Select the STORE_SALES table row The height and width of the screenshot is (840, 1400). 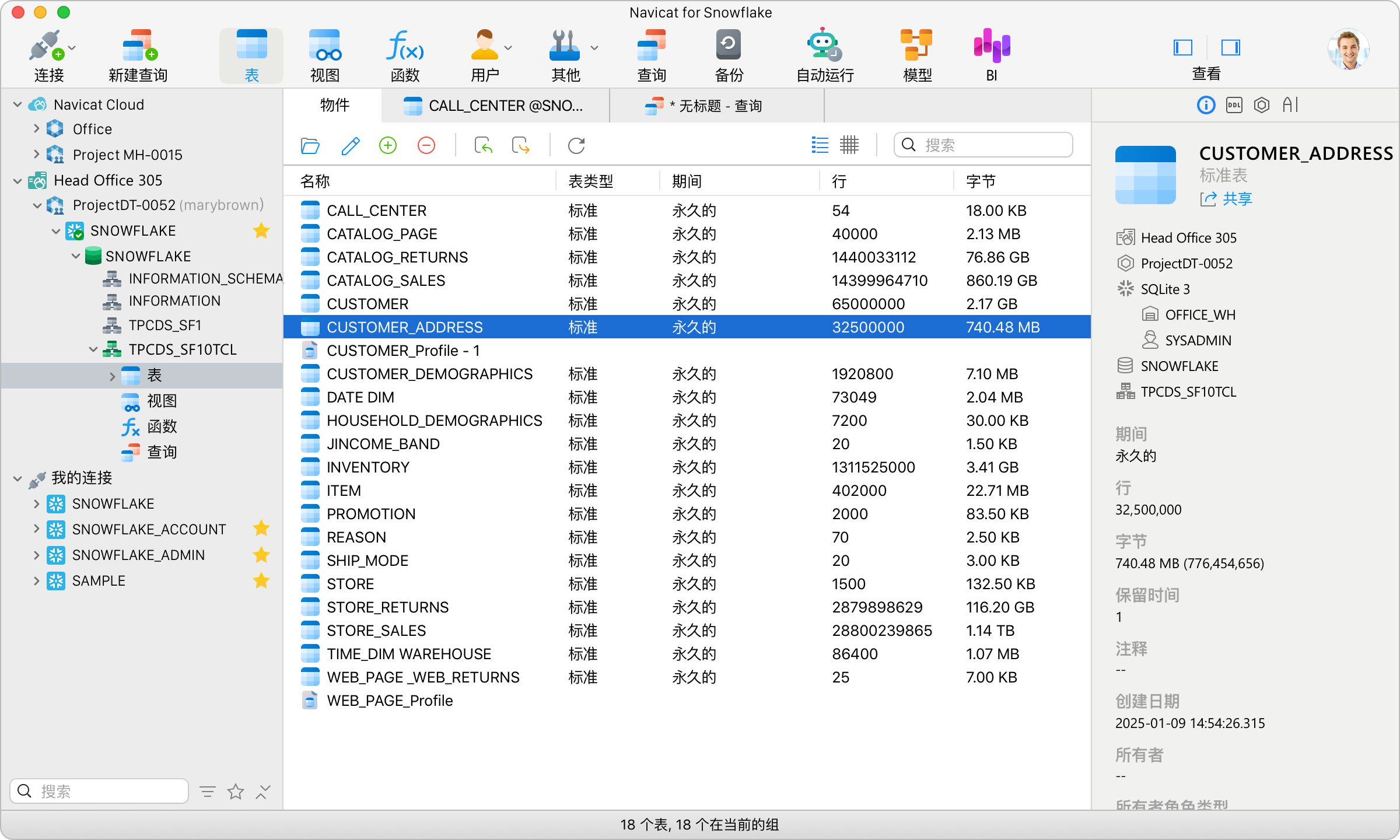pyautogui.click(x=687, y=631)
